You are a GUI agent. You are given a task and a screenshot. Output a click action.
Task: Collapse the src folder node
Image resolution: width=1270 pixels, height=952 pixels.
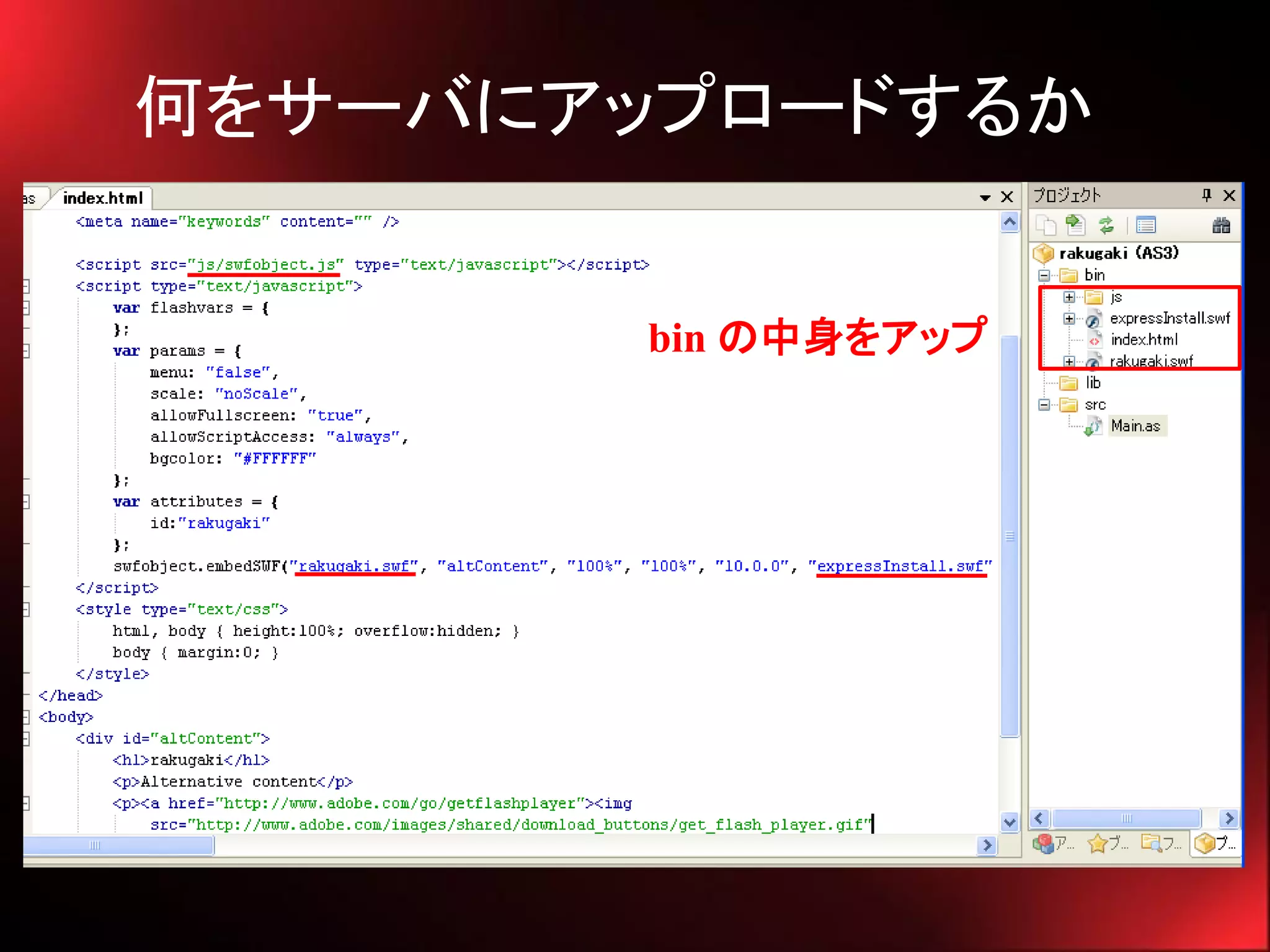1044,405
